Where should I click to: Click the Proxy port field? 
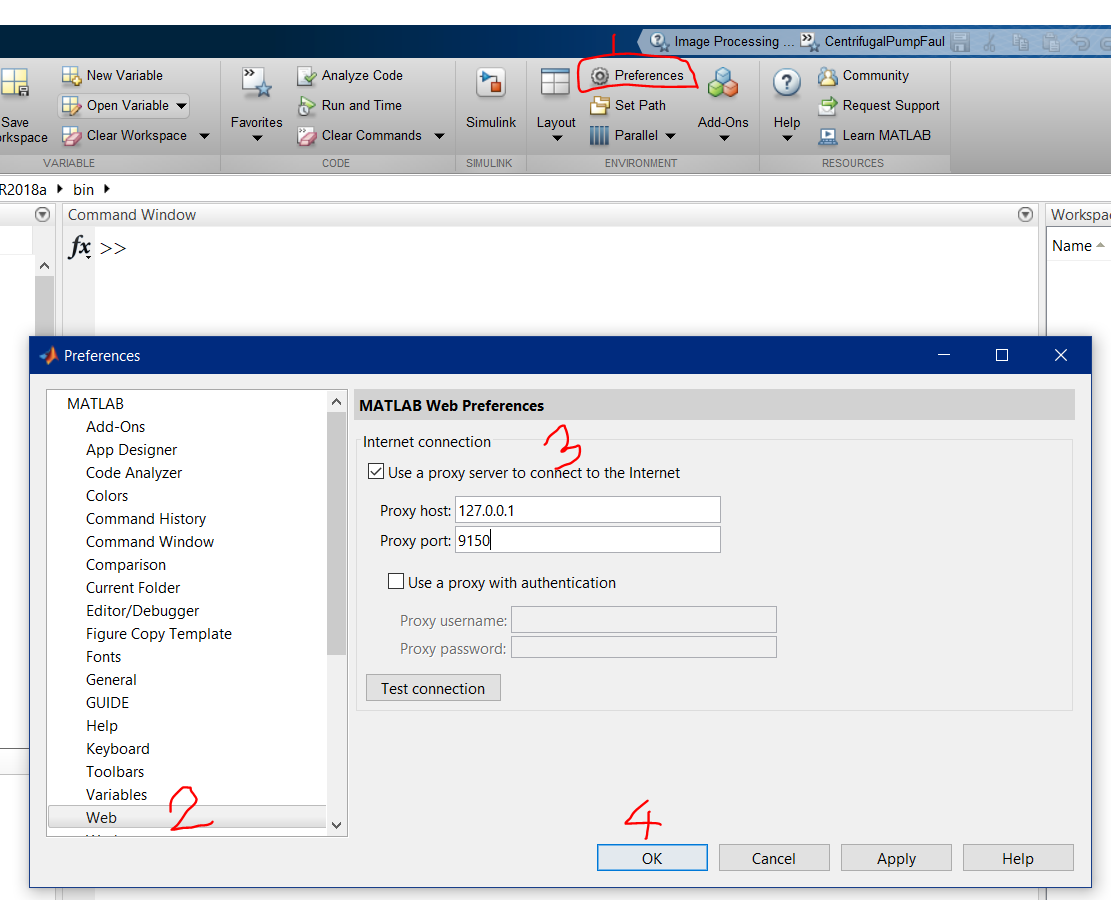587,540
